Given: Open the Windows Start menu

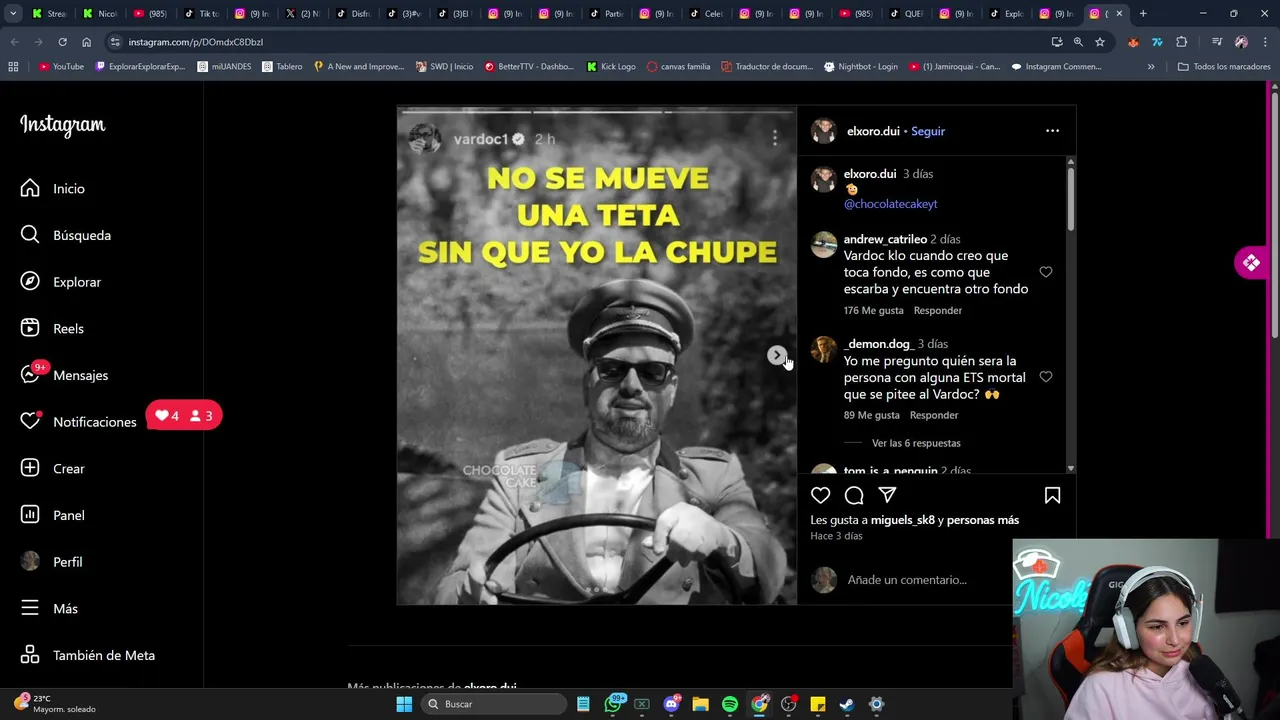Looking at the screenshot, I should click(404, 704).
